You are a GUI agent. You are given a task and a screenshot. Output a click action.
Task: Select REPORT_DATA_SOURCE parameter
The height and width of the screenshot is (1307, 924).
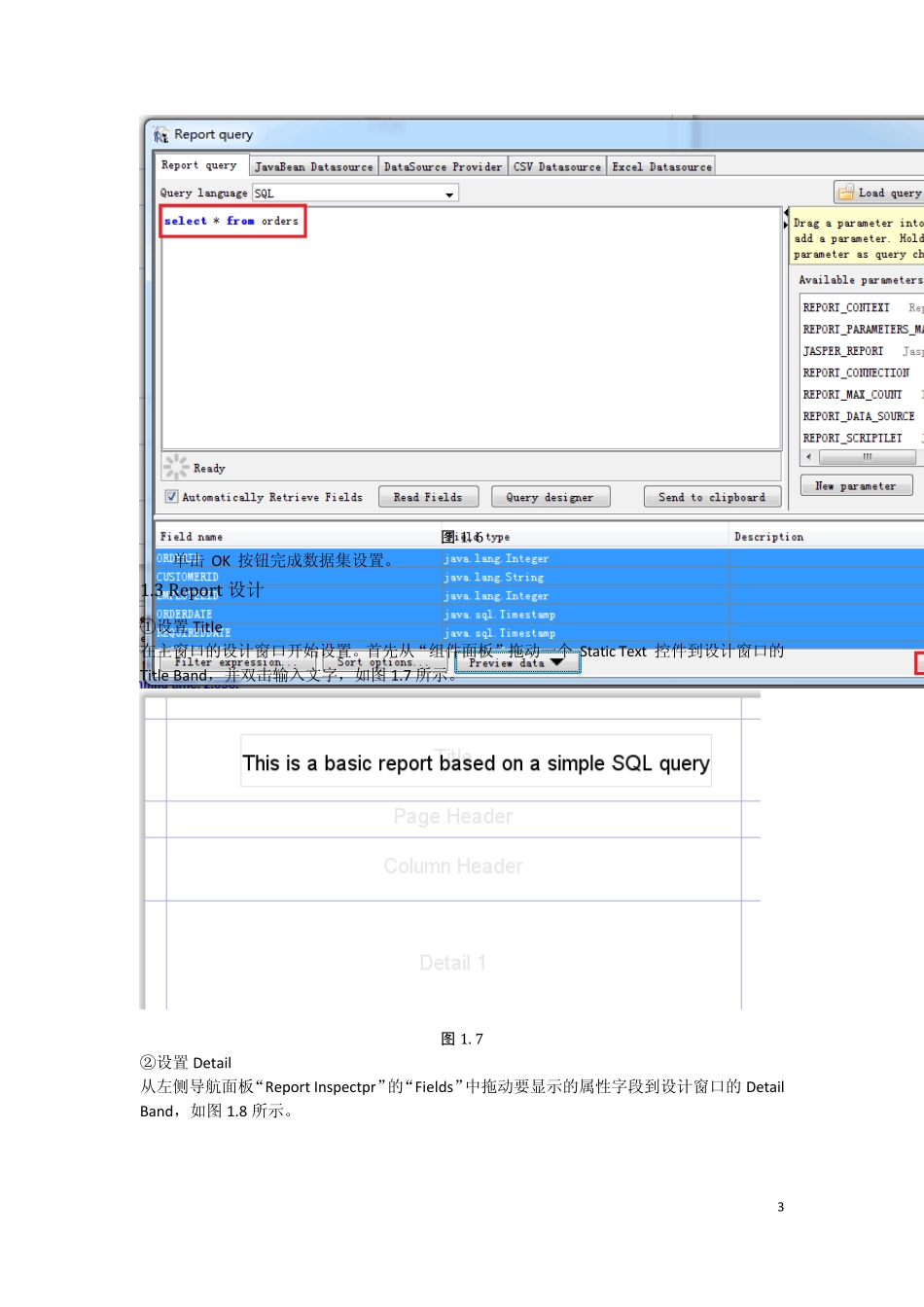[x=861, y=416]
